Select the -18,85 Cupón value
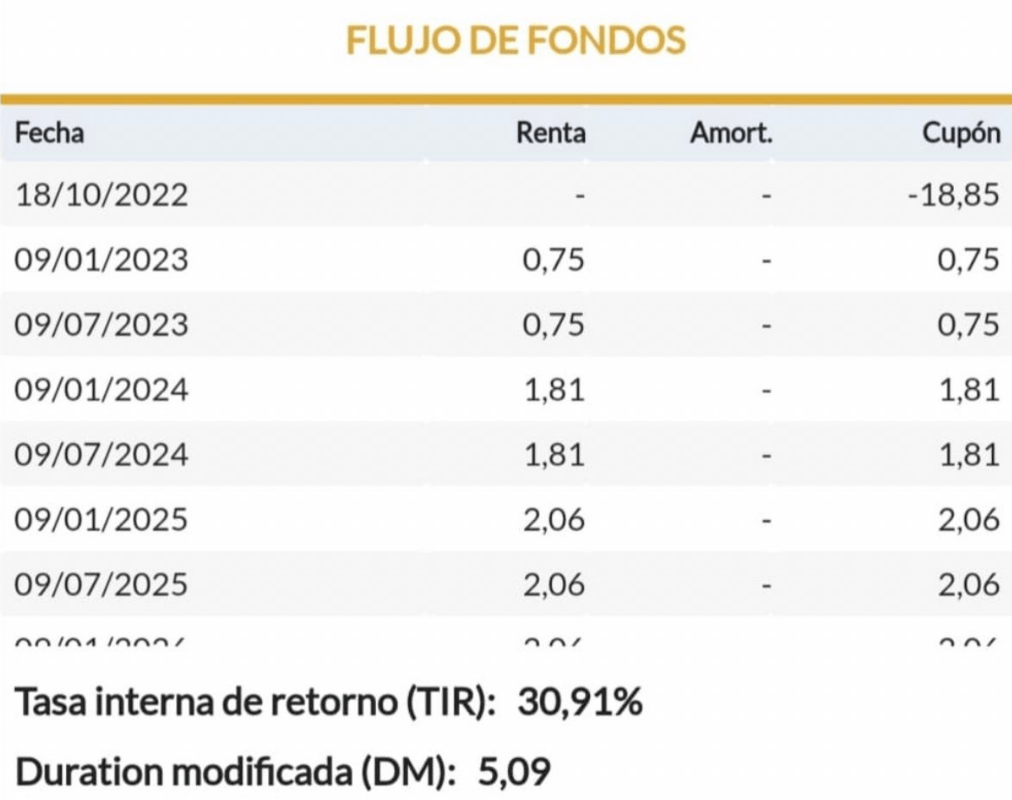 pos(953,195)
